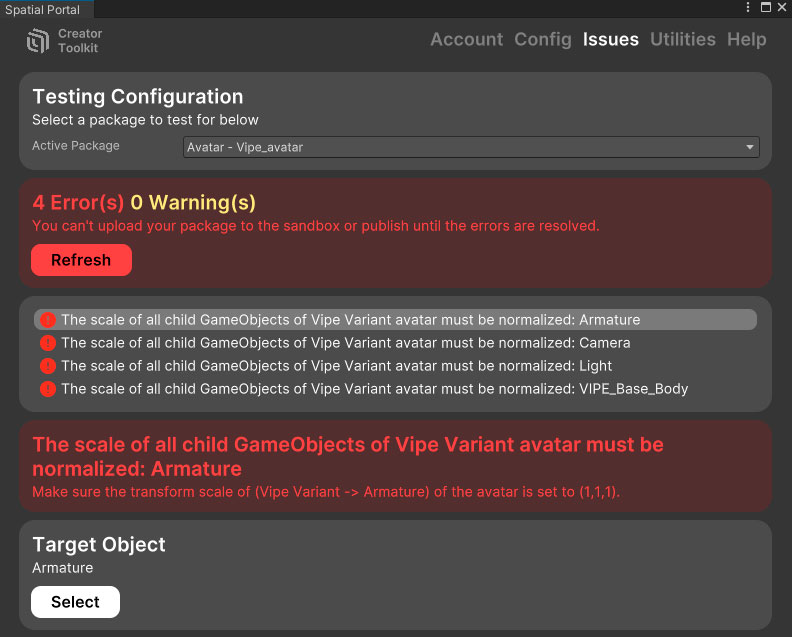Open the Help tab
This screenshot has width=792, height=637.
747,40
